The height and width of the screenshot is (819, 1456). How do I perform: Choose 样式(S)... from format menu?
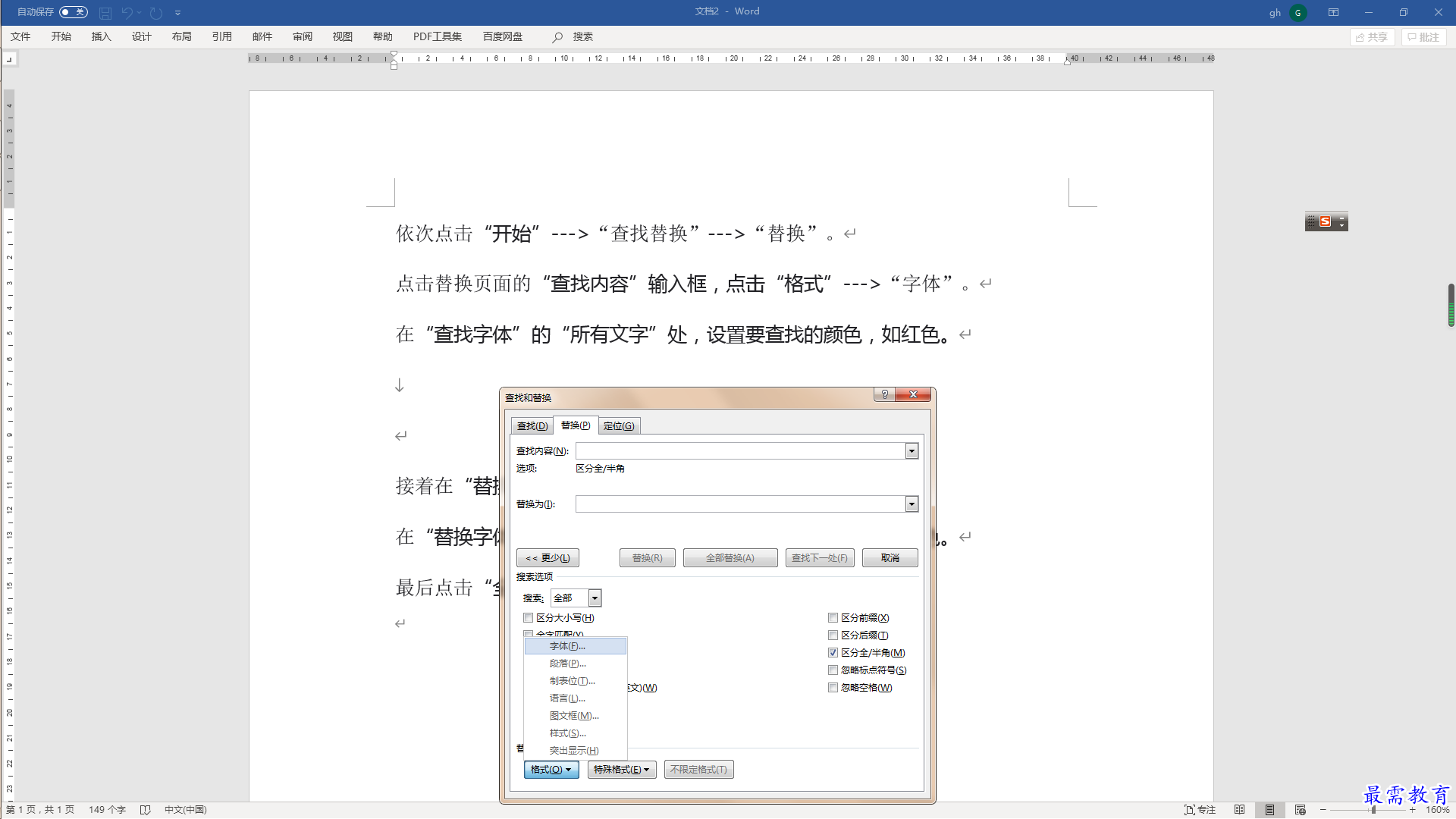tap(576, 733)
